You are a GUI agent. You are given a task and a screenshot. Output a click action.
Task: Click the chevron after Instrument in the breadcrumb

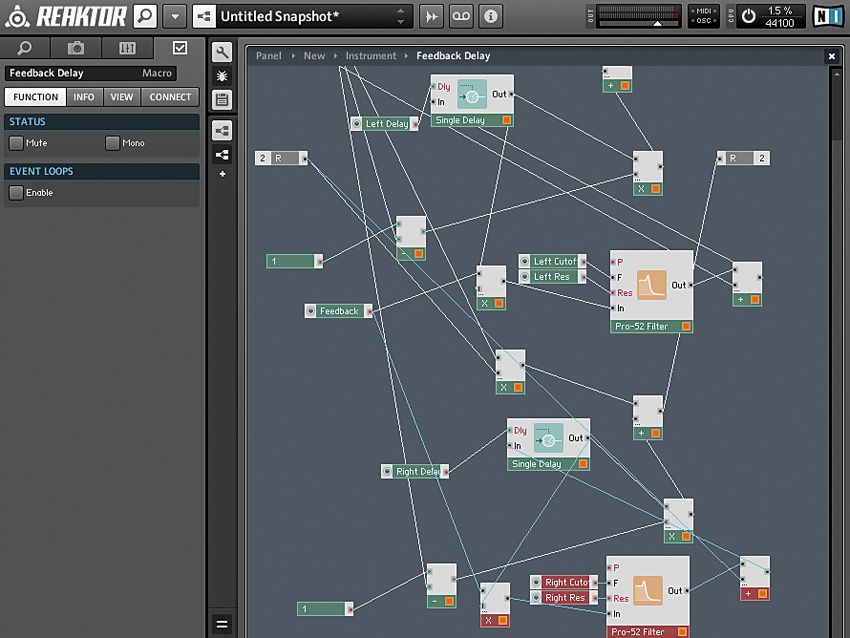click(404, 56)
